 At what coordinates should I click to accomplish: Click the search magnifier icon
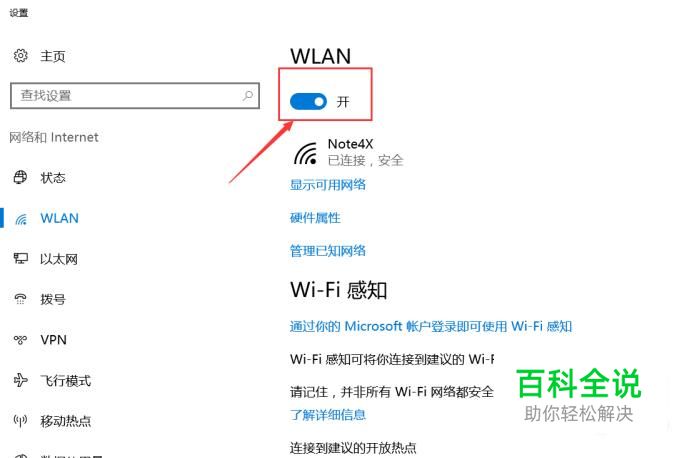248,95
